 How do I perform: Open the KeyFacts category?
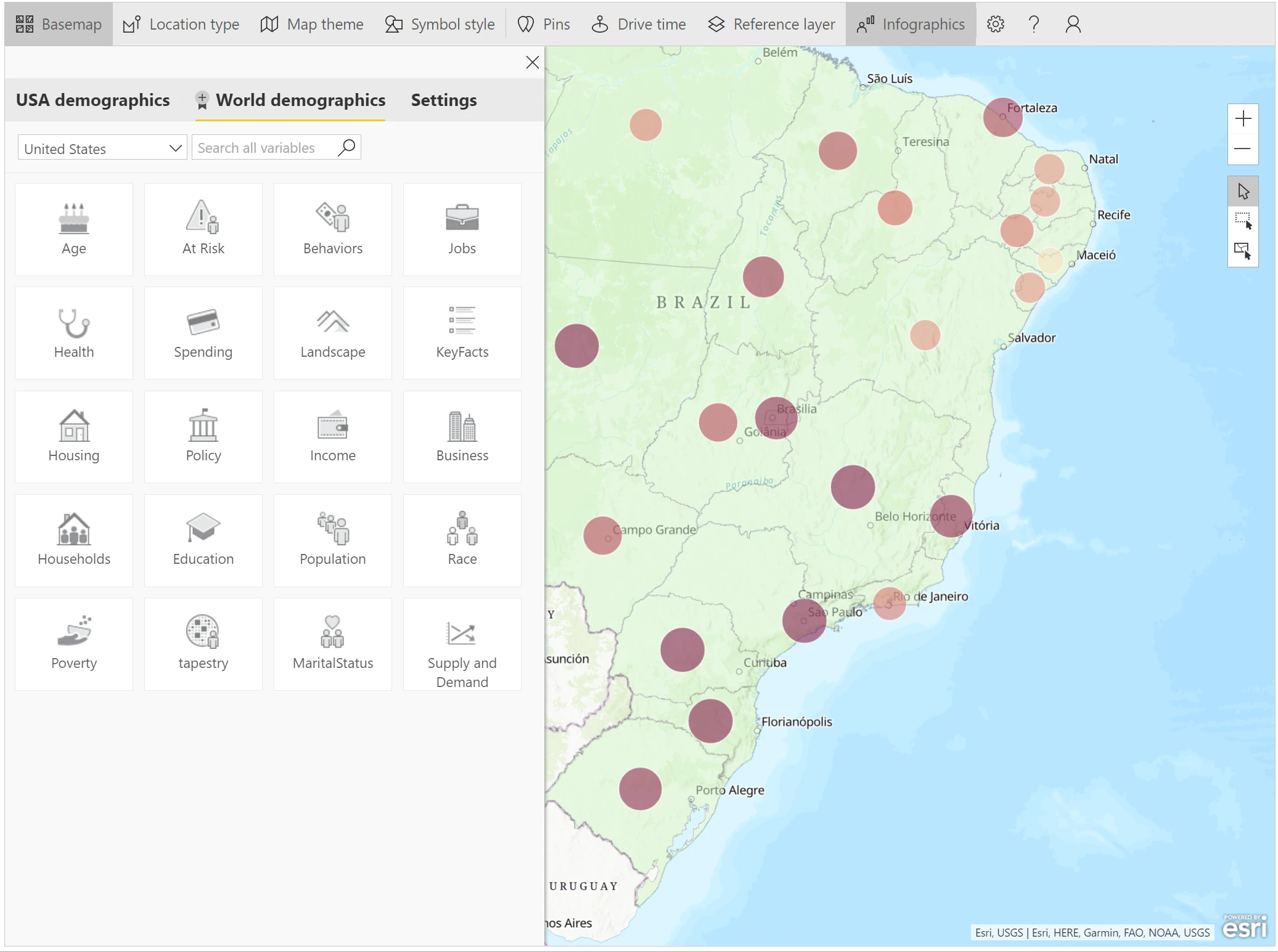click(x=462, y=333)
